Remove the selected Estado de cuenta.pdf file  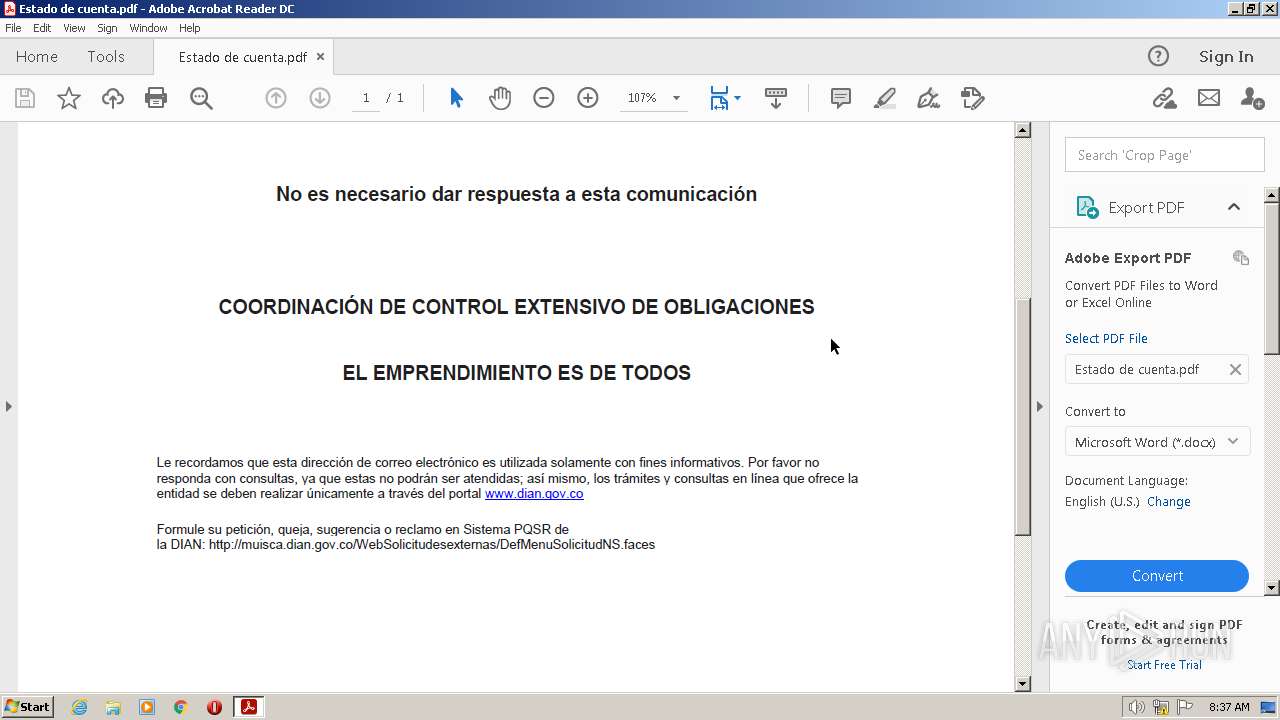tap(1235, 370)
